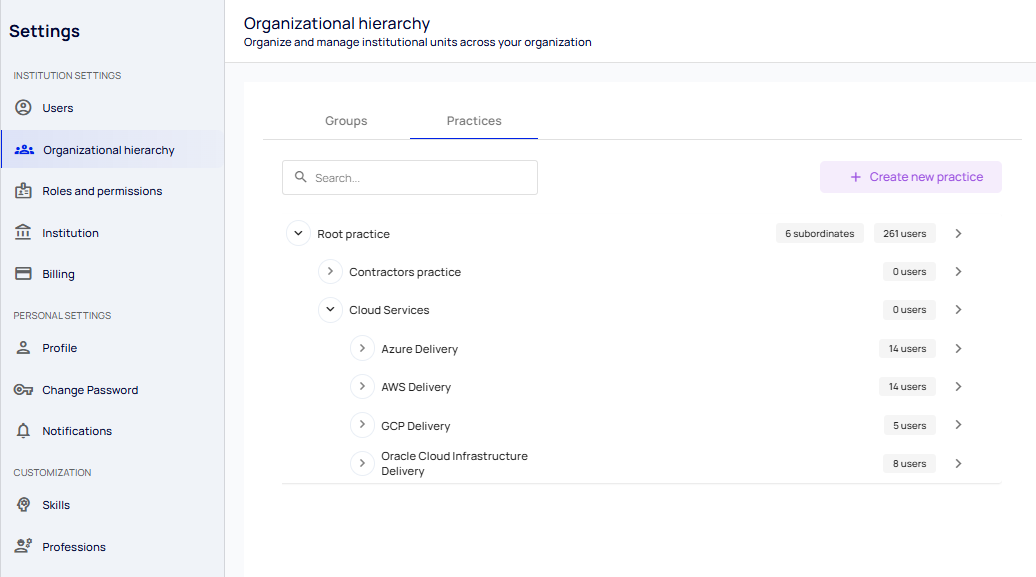Open details arrow for AWS Delivery row

958,387
